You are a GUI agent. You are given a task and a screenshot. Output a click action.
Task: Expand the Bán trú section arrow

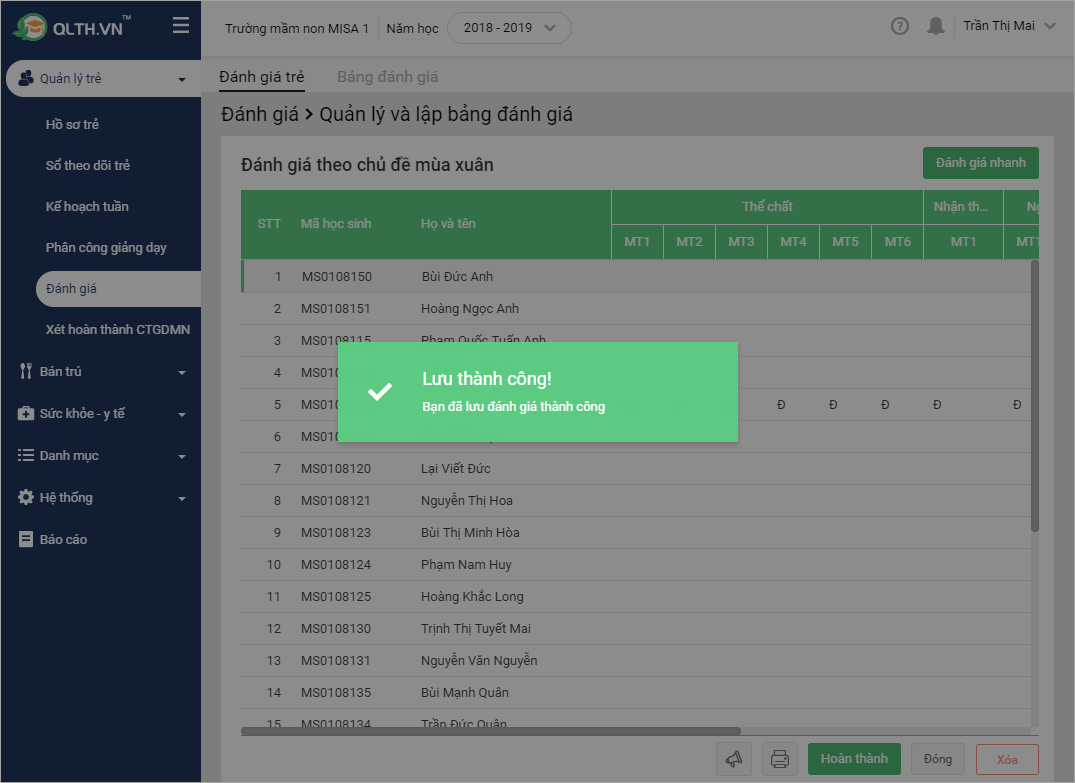[182, 372]
